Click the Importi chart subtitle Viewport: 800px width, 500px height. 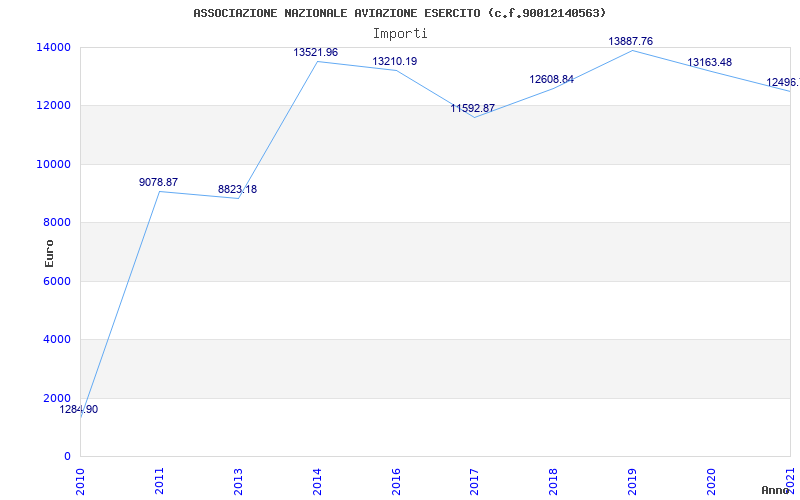click(400, 33)
